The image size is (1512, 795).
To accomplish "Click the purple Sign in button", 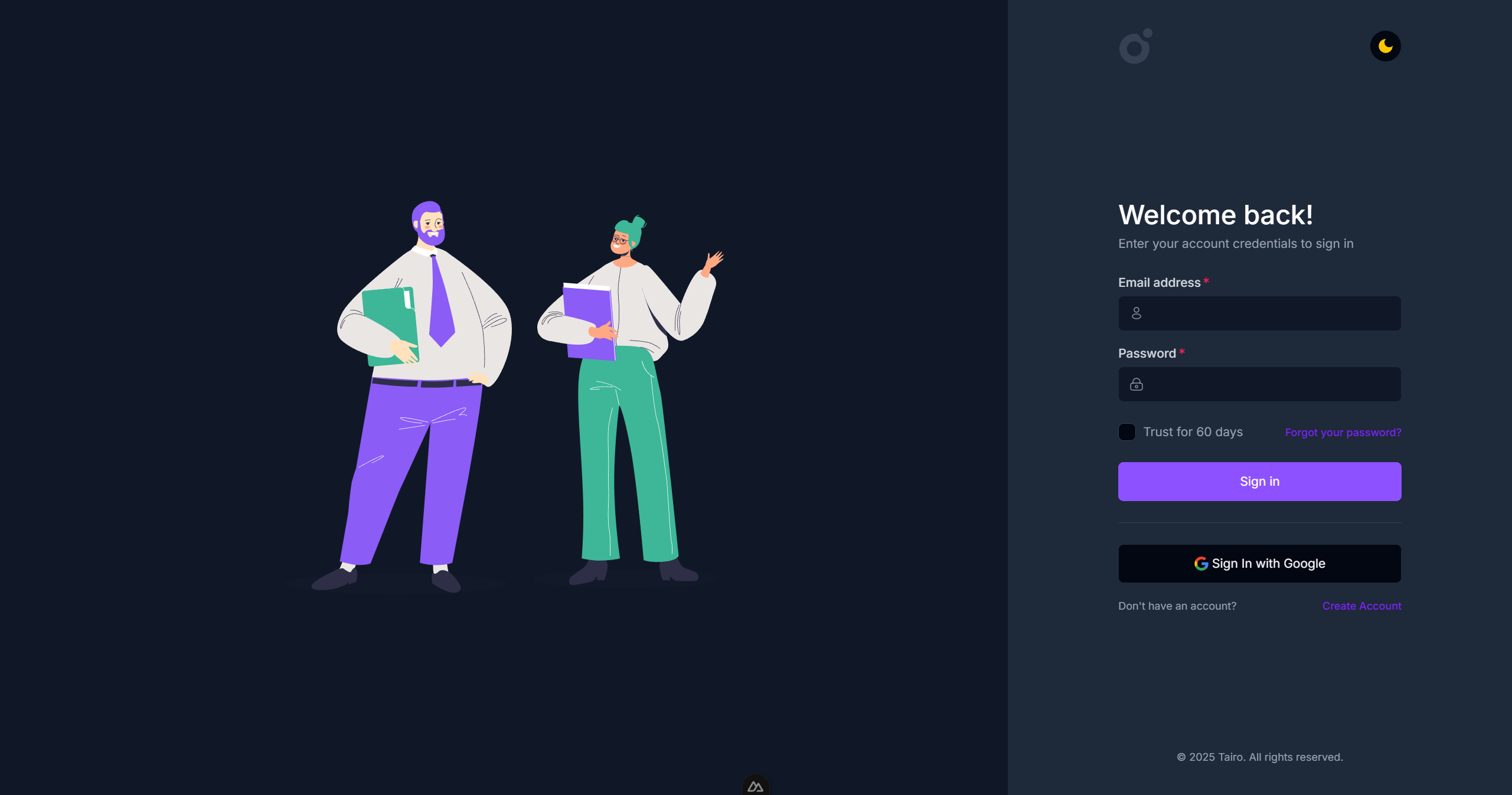I will pos(1259,482).
